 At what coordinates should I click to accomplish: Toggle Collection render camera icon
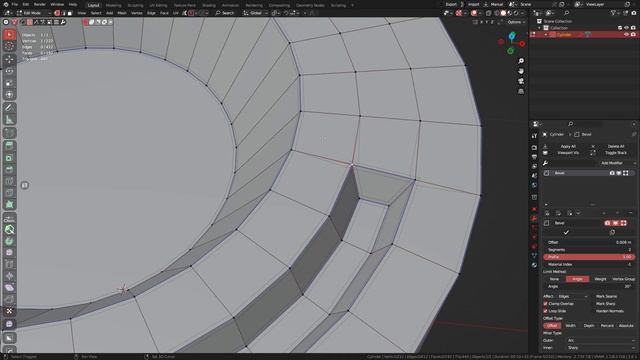tap(633, 28)
